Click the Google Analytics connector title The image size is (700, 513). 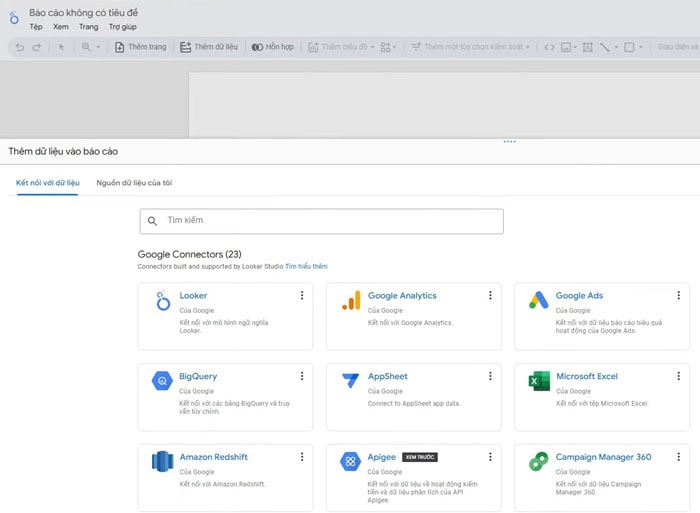point(402,296)
